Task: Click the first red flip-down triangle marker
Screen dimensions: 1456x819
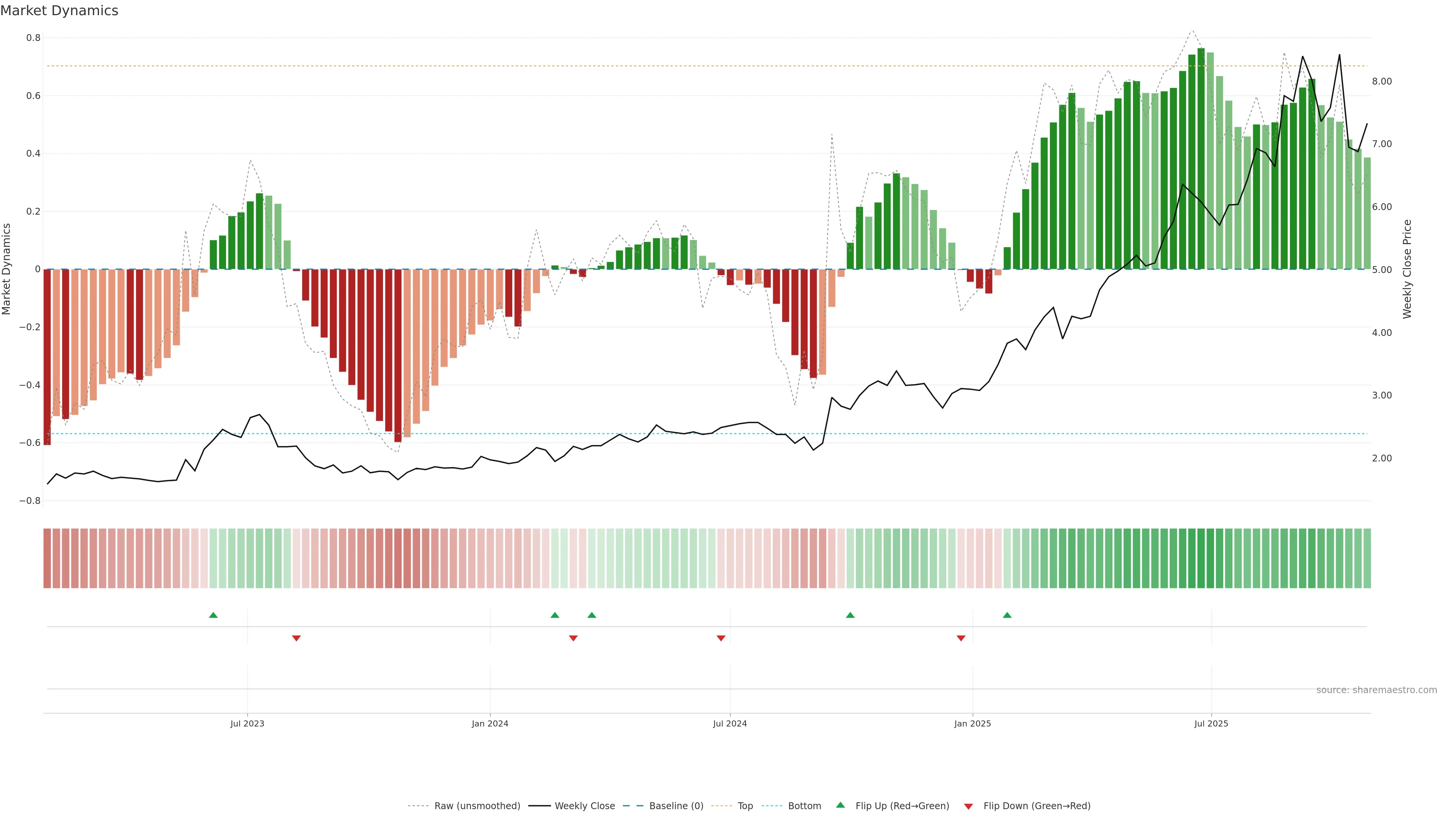Action: (296, 638)
